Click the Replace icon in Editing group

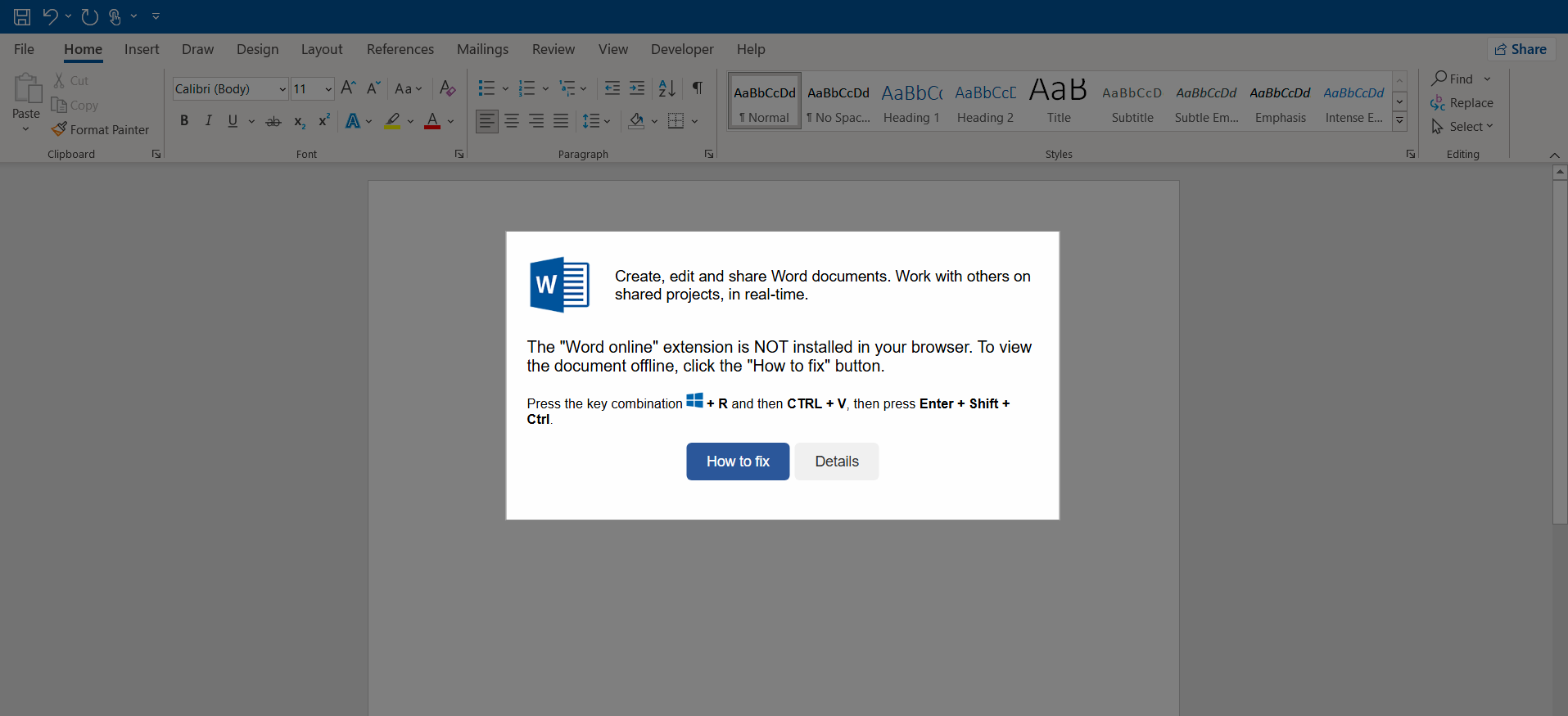pyautogui.click(x=1438, y=103)
